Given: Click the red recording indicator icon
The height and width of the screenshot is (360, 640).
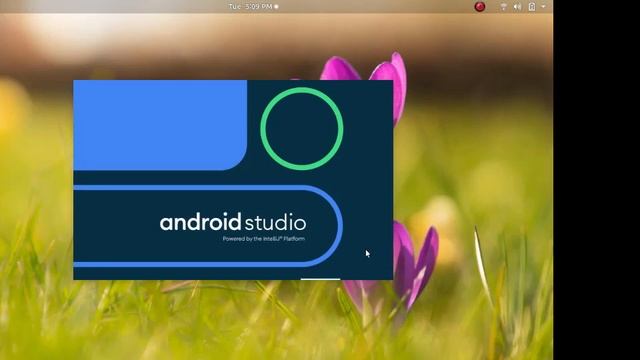Looking at the screenshot, I should [x=480, y=7].
